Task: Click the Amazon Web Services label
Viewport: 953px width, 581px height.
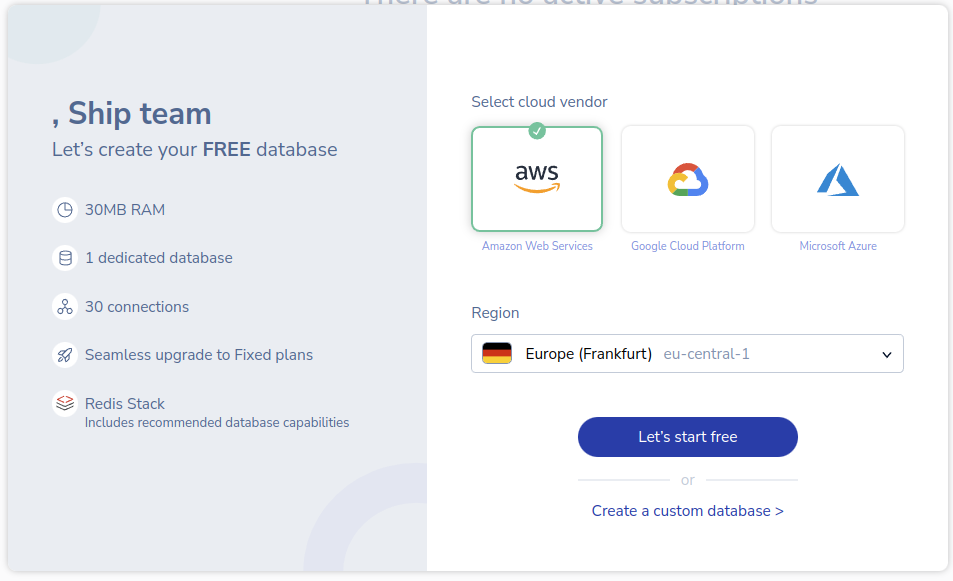Action: coord(537,245)
